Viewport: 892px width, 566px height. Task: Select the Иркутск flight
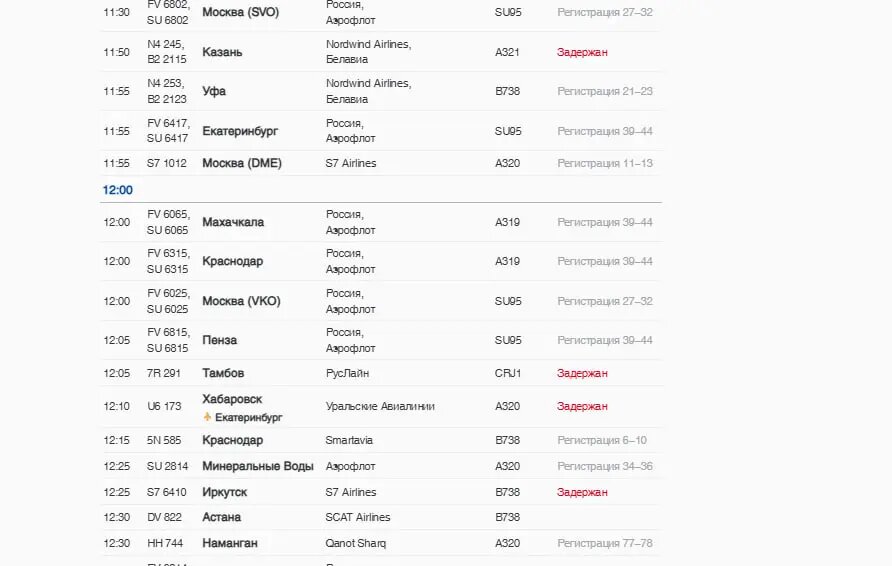click(224, 492)
